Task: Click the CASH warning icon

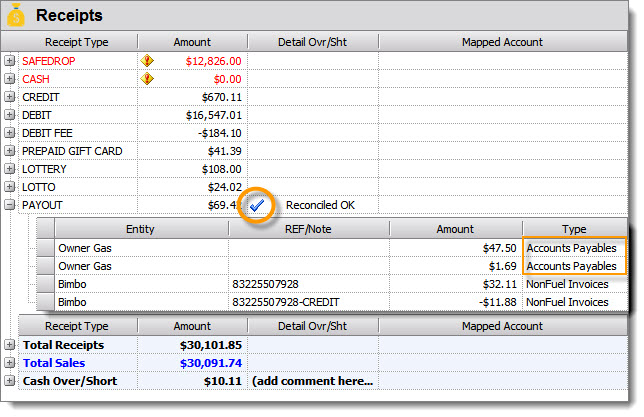Action: coord(147,79)
